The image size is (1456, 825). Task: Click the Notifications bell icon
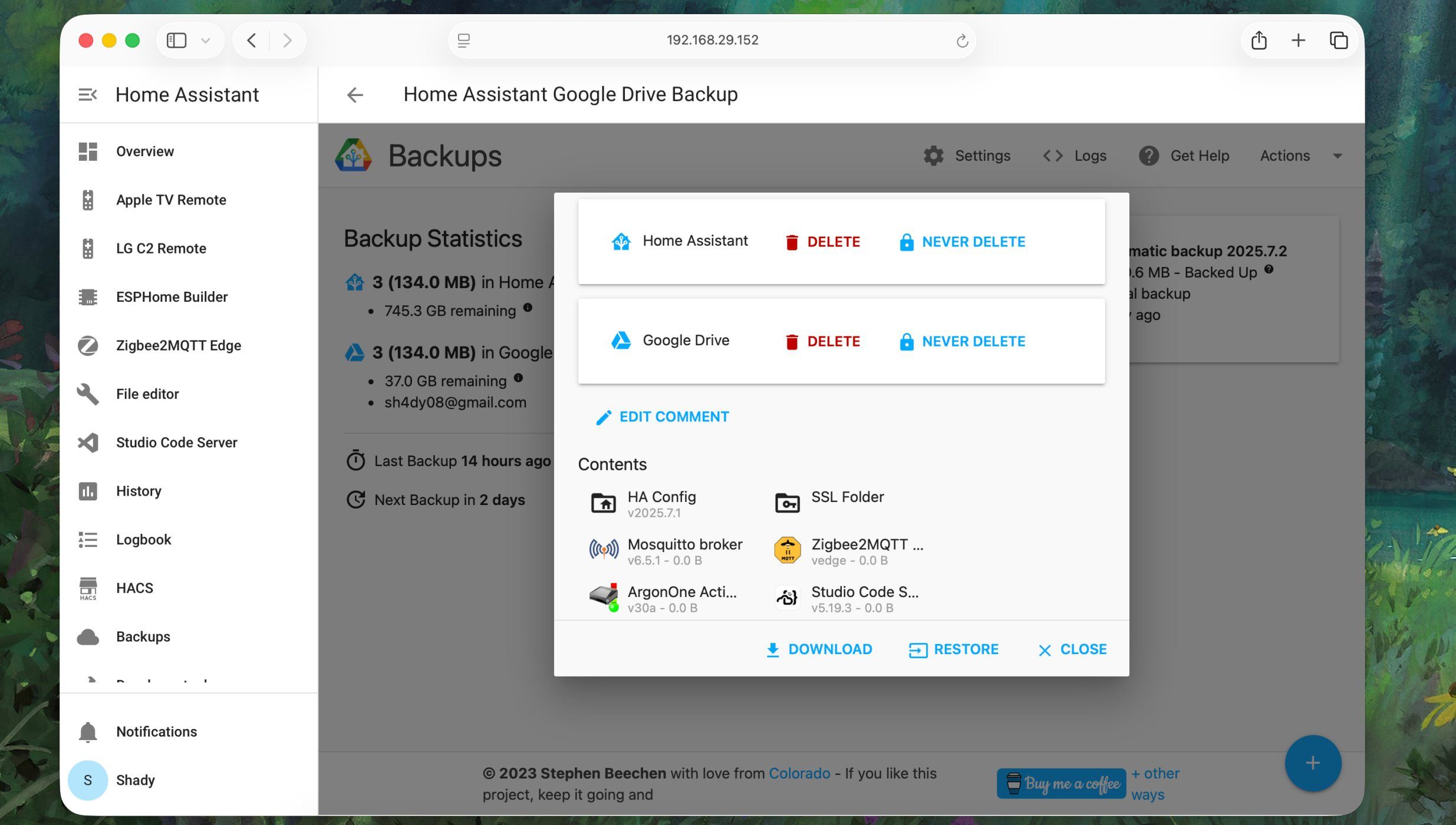click(88, 732)
